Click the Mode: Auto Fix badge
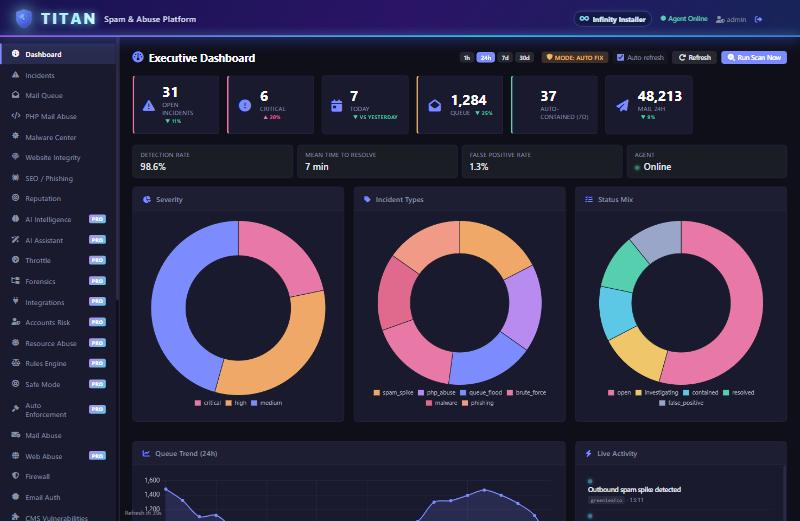Viewport: 800px width, 521px height. coord(575,58)
